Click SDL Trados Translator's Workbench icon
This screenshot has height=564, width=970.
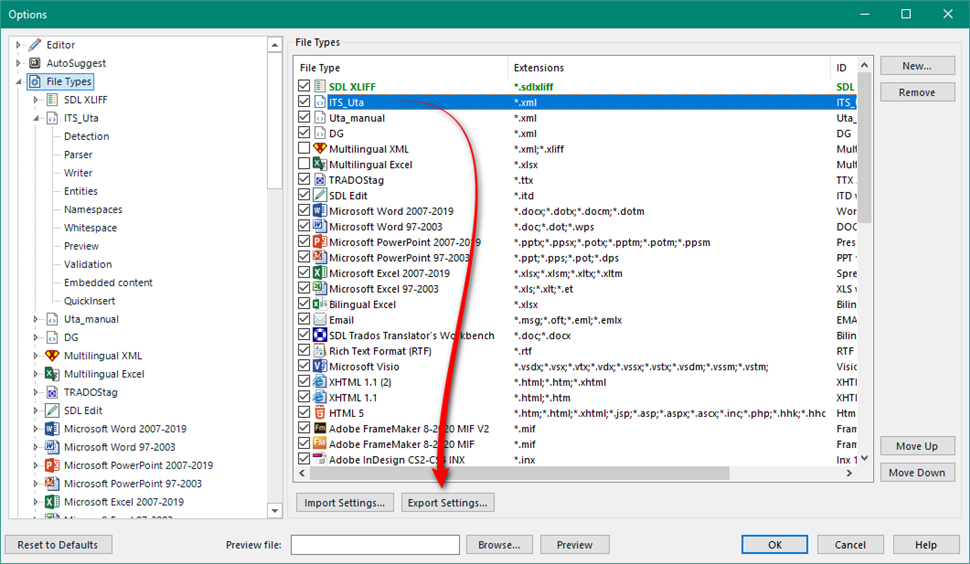[x=320, y=335]
